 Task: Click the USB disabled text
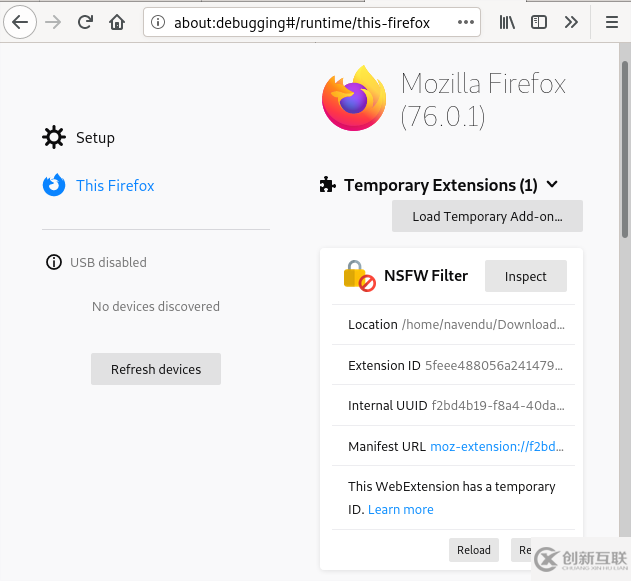click(x=108, y=262)
